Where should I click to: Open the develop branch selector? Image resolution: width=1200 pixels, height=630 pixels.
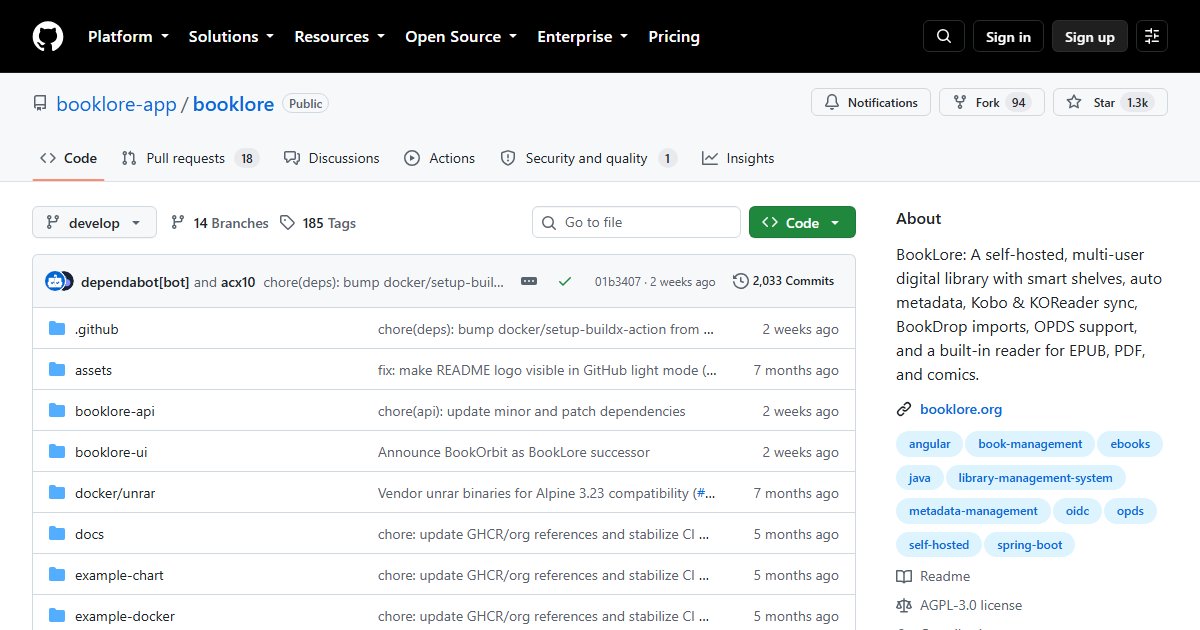coord(94,223)
